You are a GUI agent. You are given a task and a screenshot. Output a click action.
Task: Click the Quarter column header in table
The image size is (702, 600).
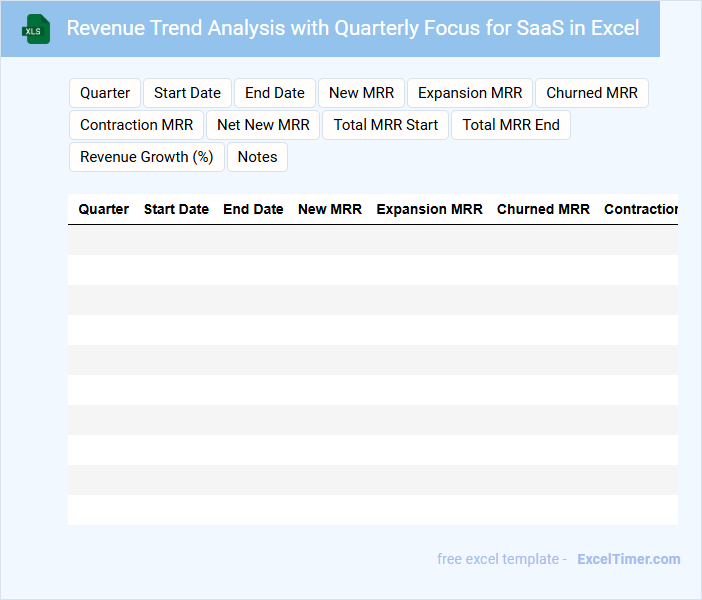[x=104, y=209]
